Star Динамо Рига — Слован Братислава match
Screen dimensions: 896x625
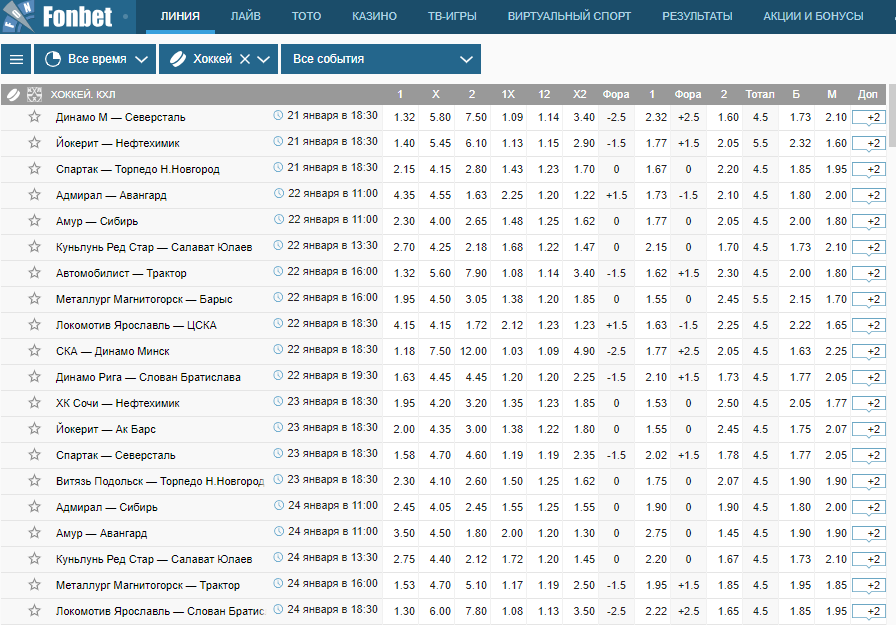(x=34, y=376)
